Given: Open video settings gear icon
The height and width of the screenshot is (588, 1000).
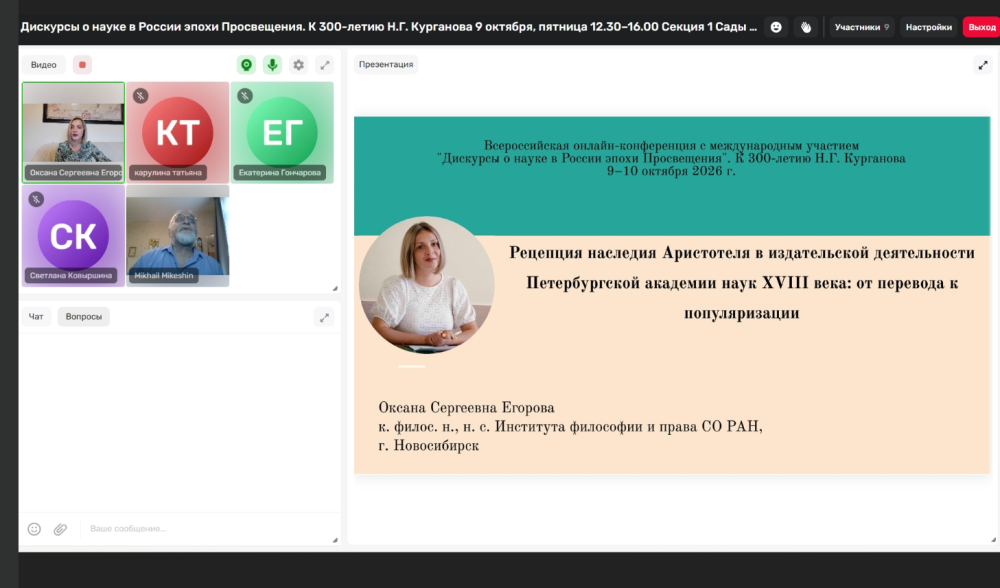Looking at the screenshot, I should point(298,64).
